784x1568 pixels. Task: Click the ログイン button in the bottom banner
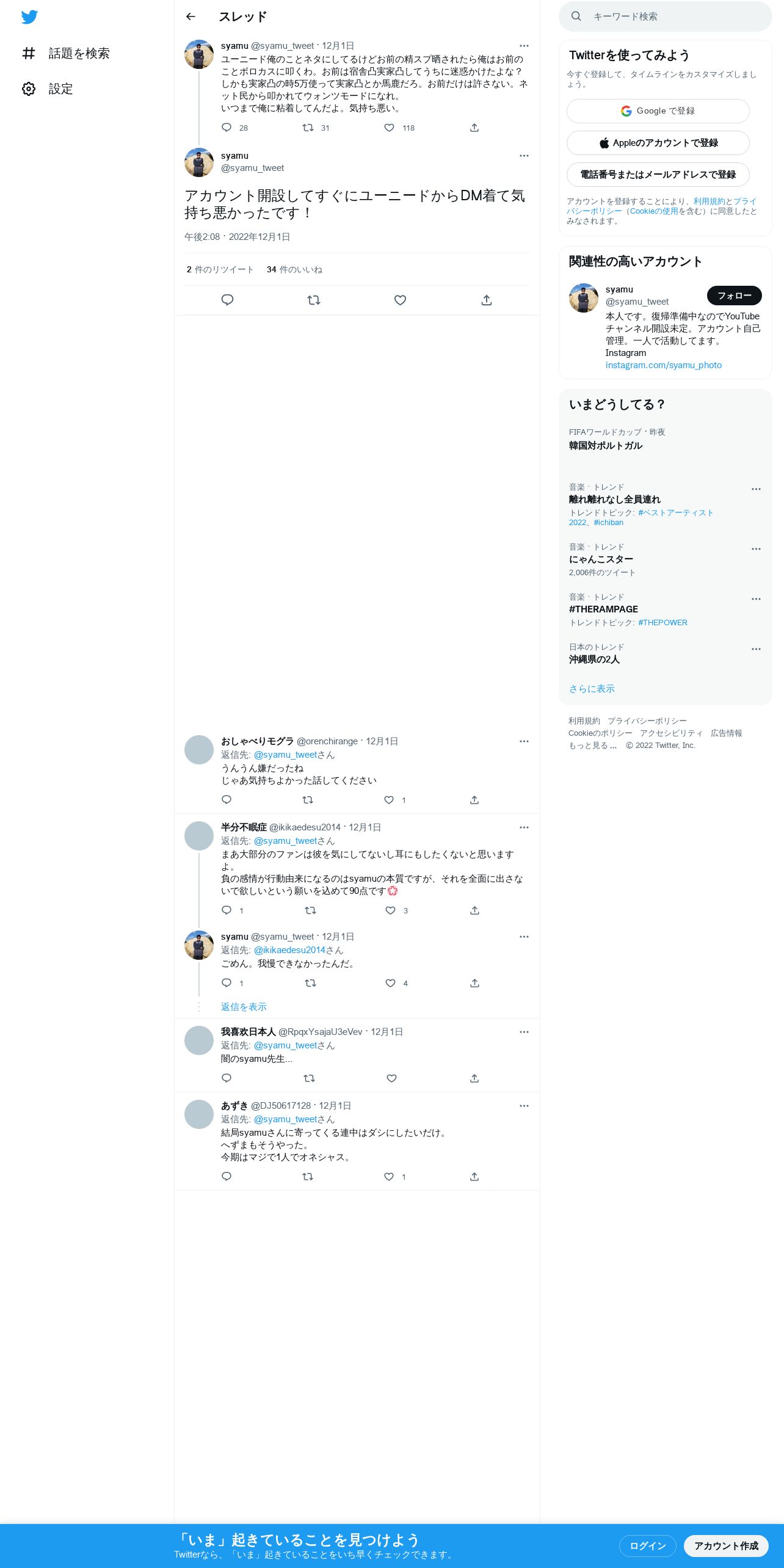pyautogui.click(x=647, y=1546)
